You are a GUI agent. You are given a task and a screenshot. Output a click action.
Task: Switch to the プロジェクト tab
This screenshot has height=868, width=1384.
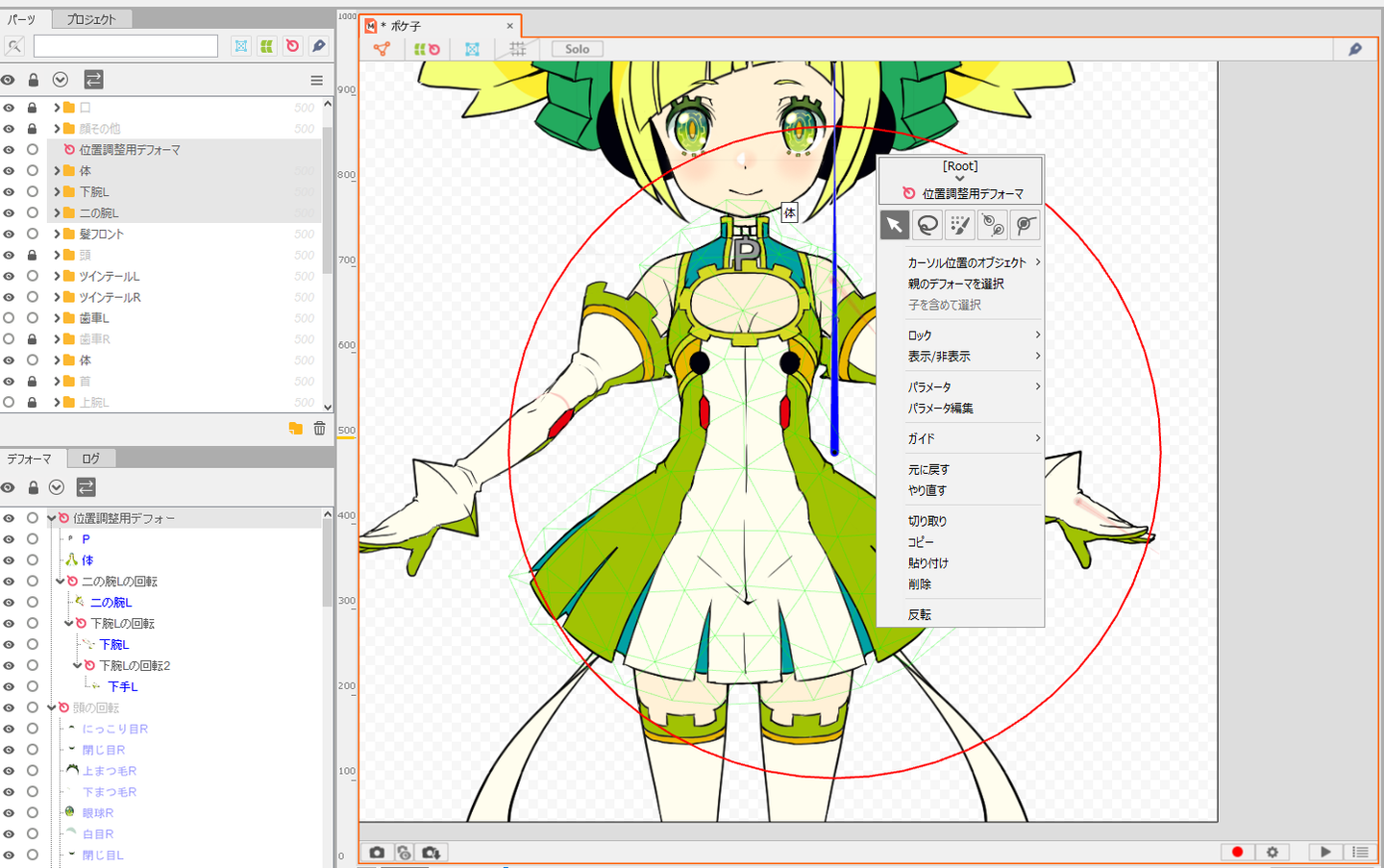click(91, 19)
